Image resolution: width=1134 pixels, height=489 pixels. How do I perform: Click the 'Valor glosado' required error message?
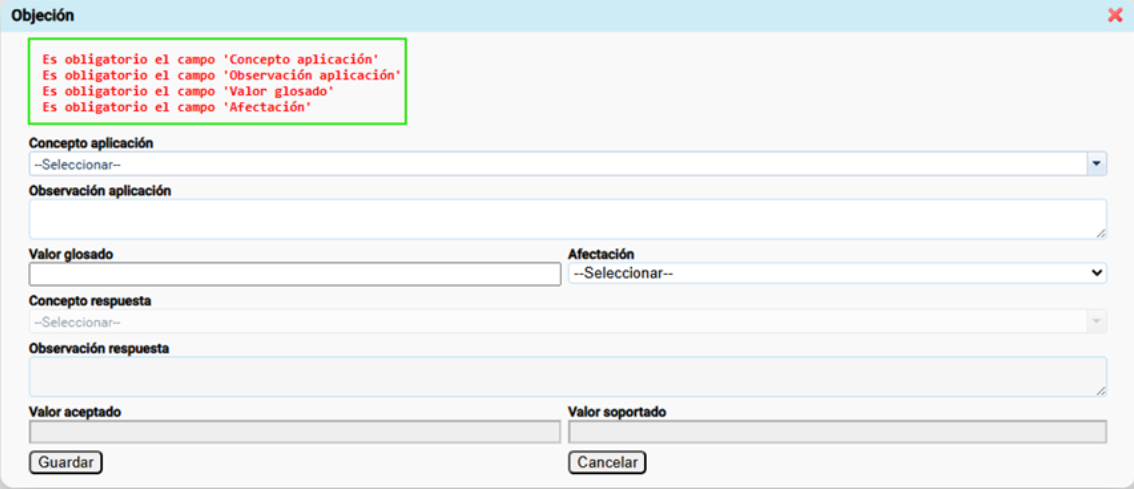188,91
